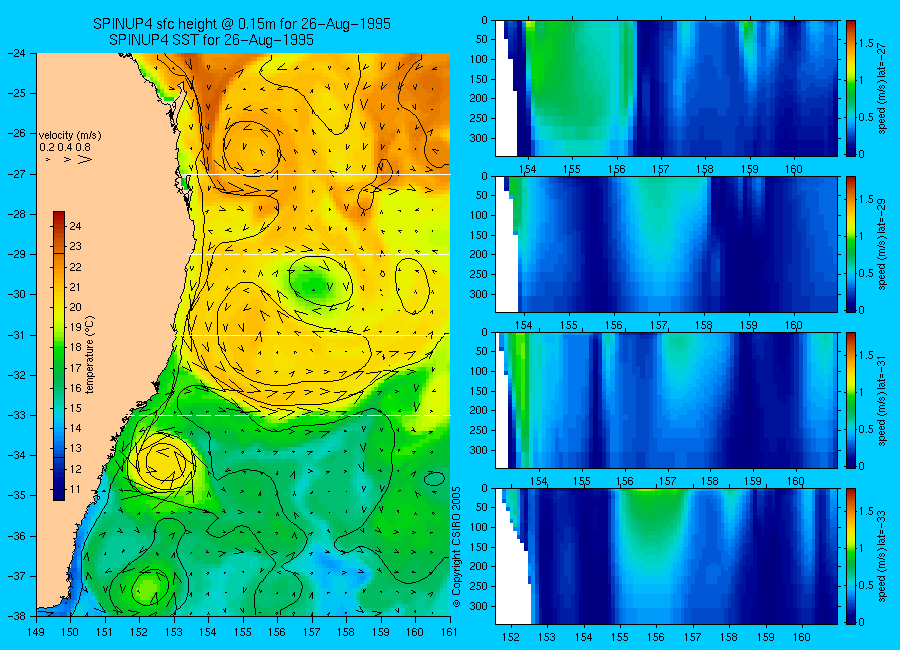Open the speed section panel for lat=-33

pyautogui.click(x=666, y=556)
